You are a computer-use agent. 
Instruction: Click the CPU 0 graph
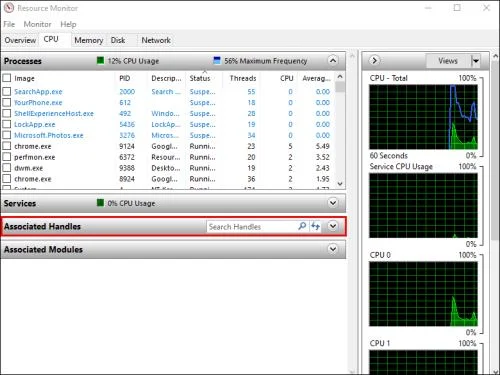[x=423, y=294]
